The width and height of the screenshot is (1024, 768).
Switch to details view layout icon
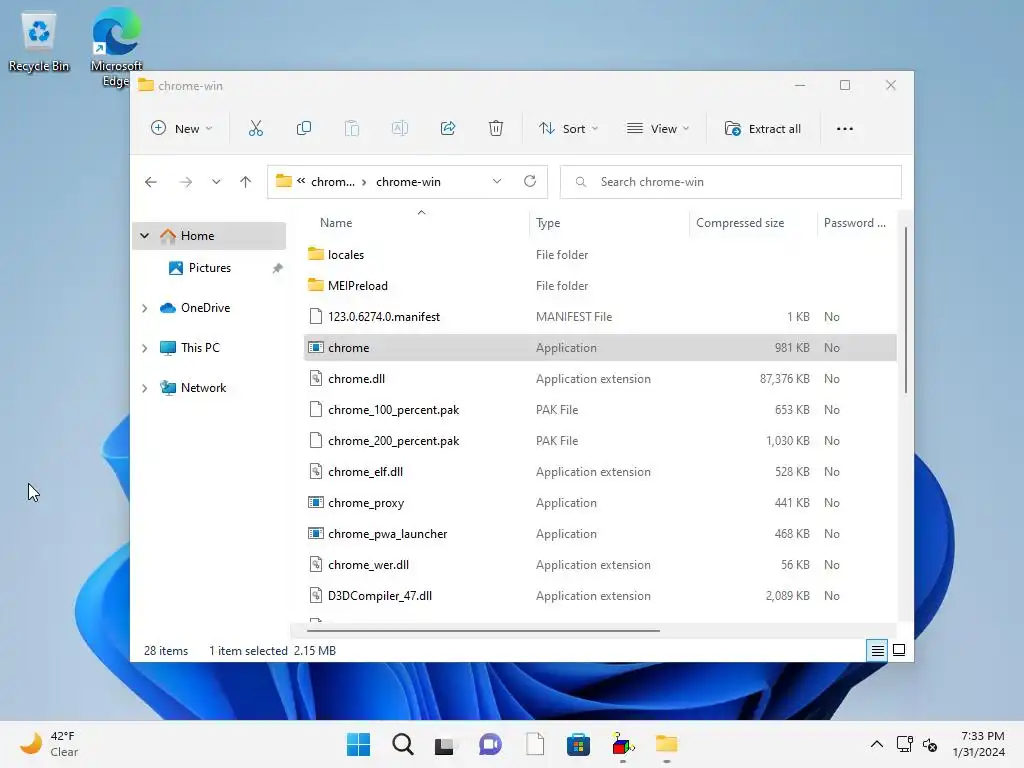click(877, 650)
